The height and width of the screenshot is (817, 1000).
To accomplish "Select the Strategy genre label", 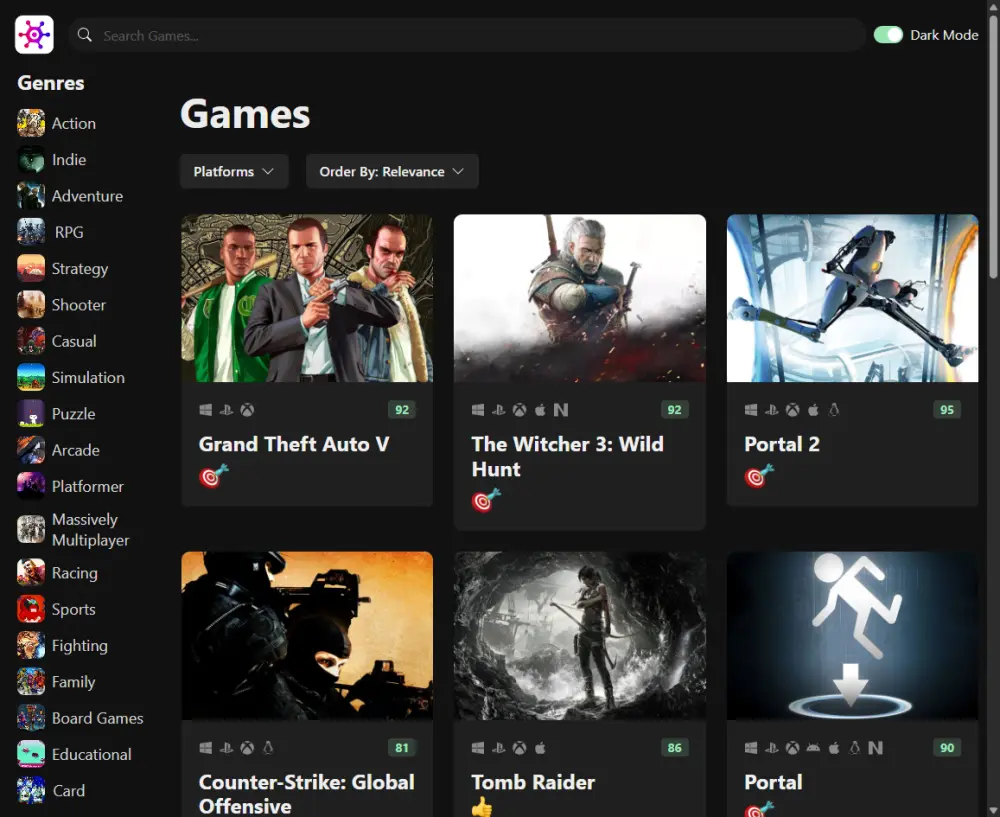I will [x=80, y=269].
